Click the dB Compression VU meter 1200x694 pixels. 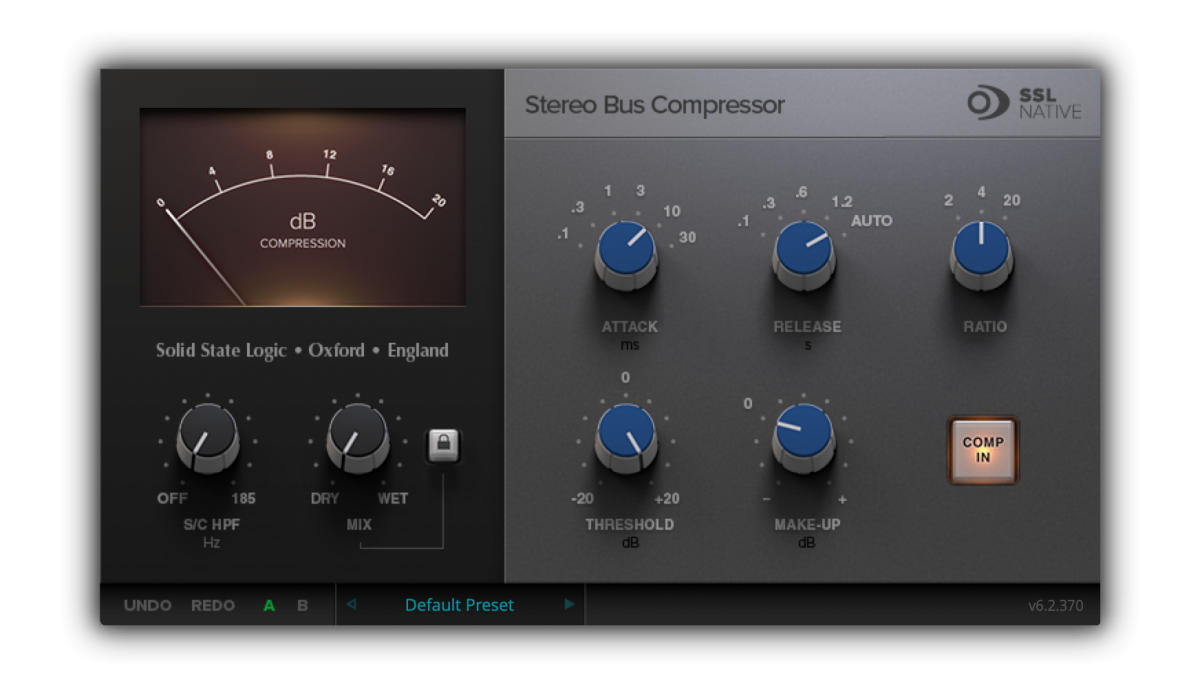[x=303, y=205]
